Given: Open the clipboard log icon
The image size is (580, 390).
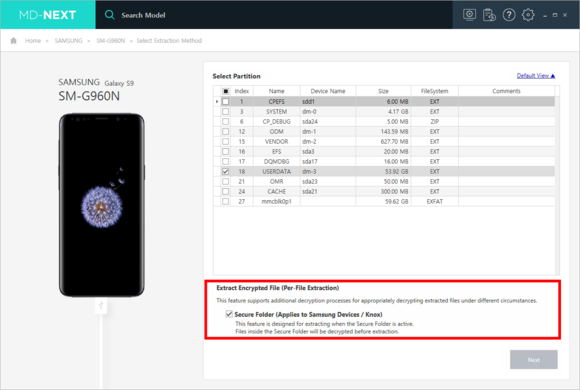Looking at the screenshot, I should click(x=489, y=15).
